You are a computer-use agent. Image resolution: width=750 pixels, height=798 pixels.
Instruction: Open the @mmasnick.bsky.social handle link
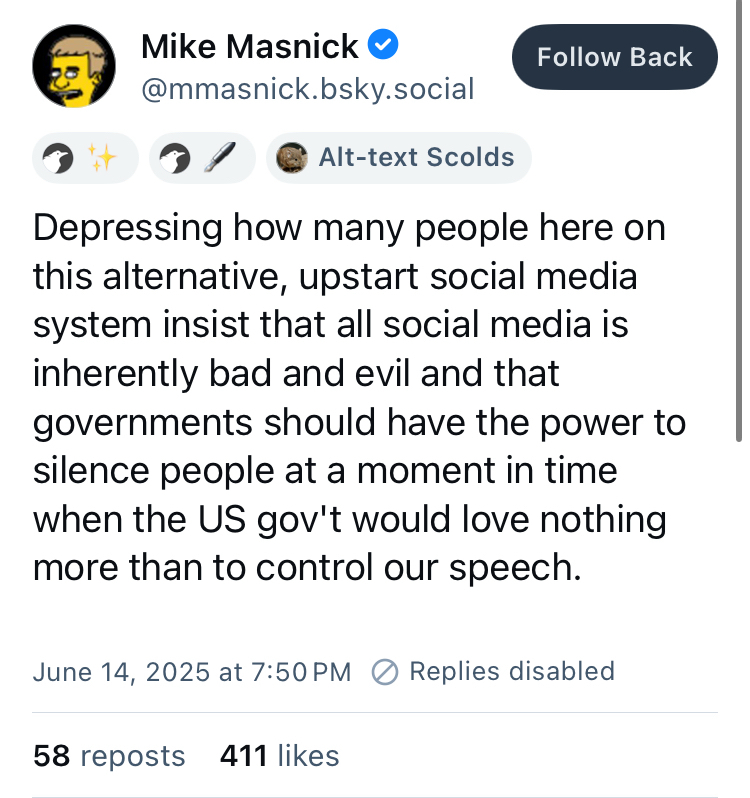(x=308, y=89)
